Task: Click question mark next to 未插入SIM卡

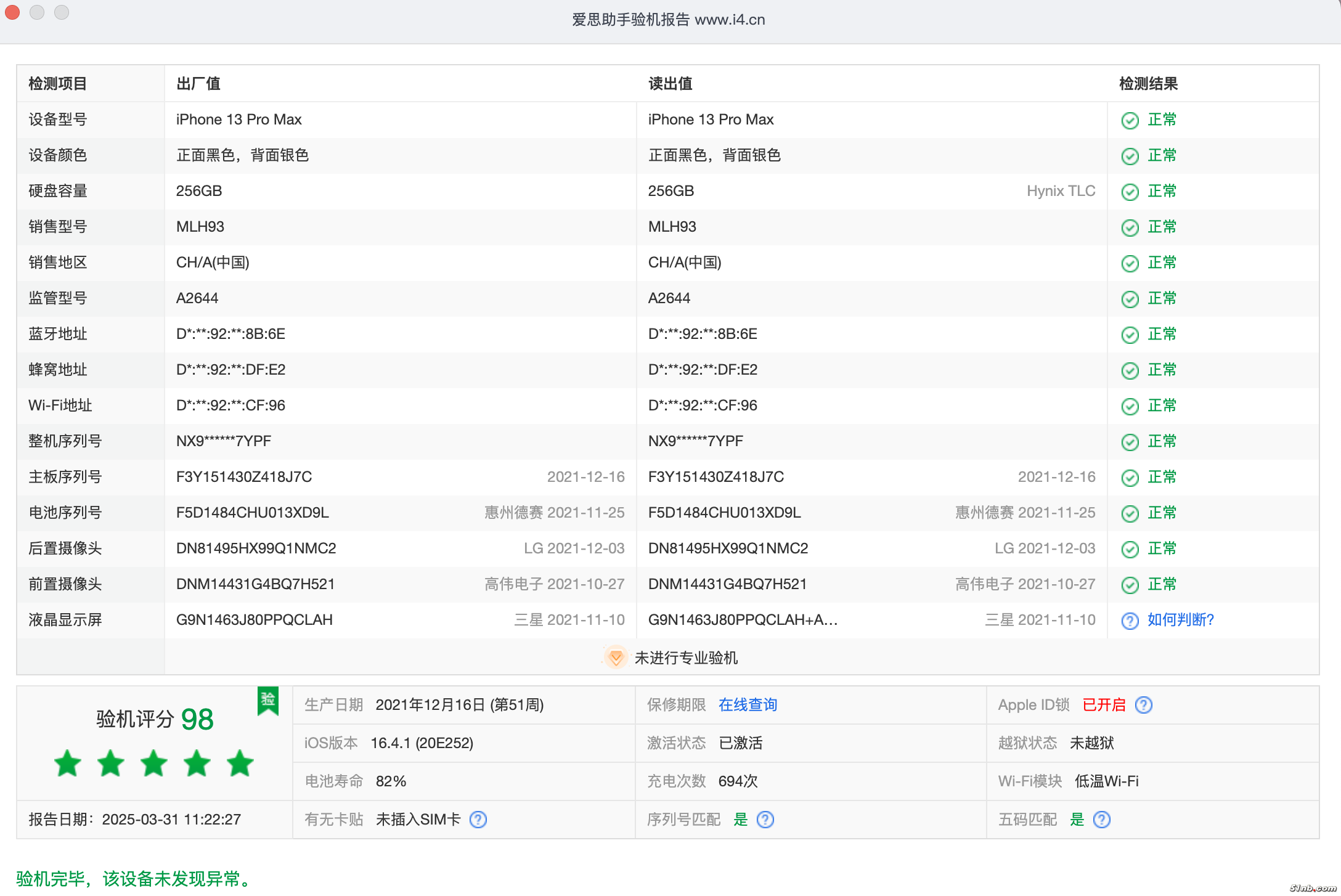Action: [x=478, y=820]
